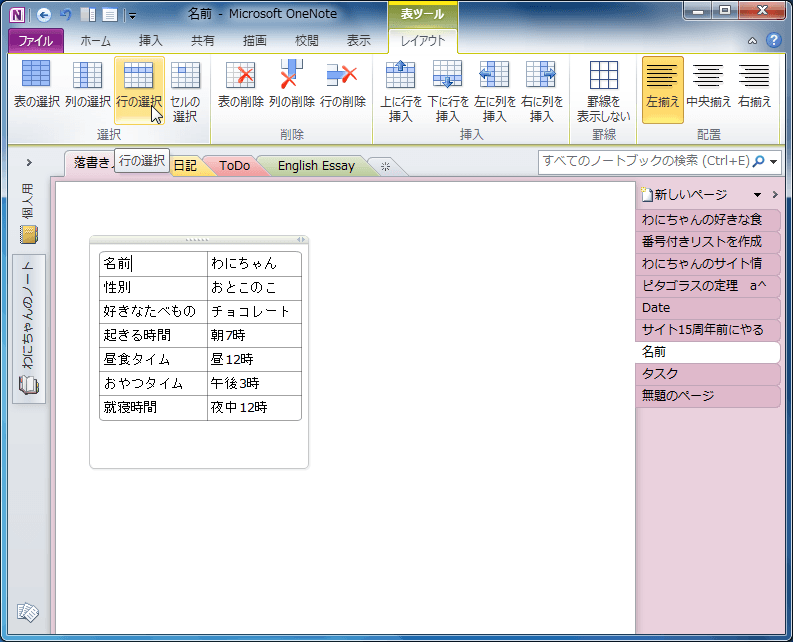
Task: Click the OneNote application icon in the title bar
Action: [x=17, y=15]
